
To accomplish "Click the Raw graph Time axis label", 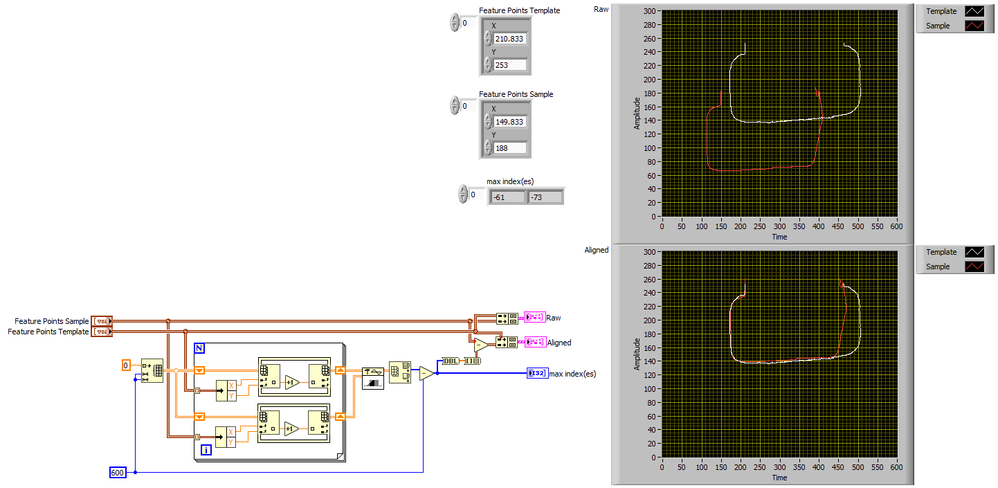I will click(x=780, y=237).
